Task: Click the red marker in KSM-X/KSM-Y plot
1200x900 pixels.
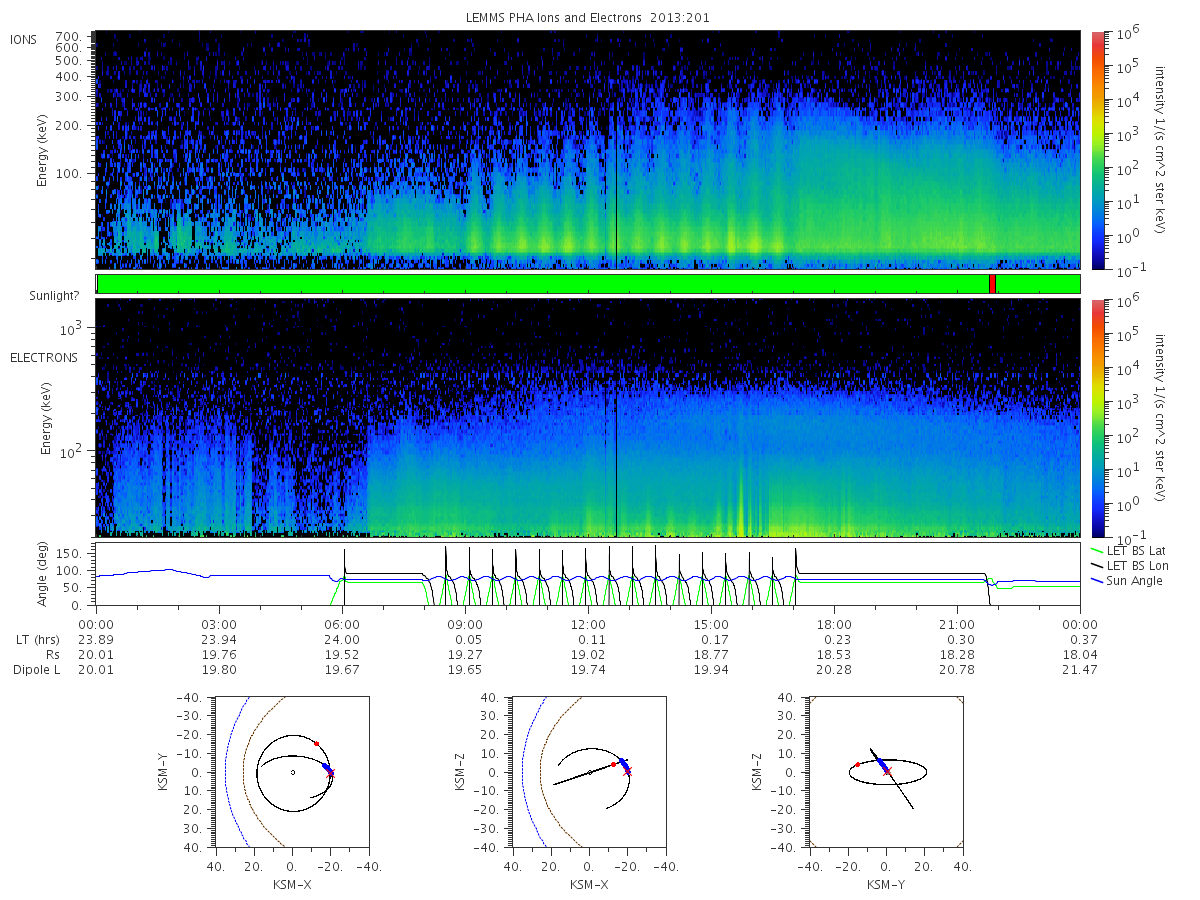Action: click(x=317, y=743)
